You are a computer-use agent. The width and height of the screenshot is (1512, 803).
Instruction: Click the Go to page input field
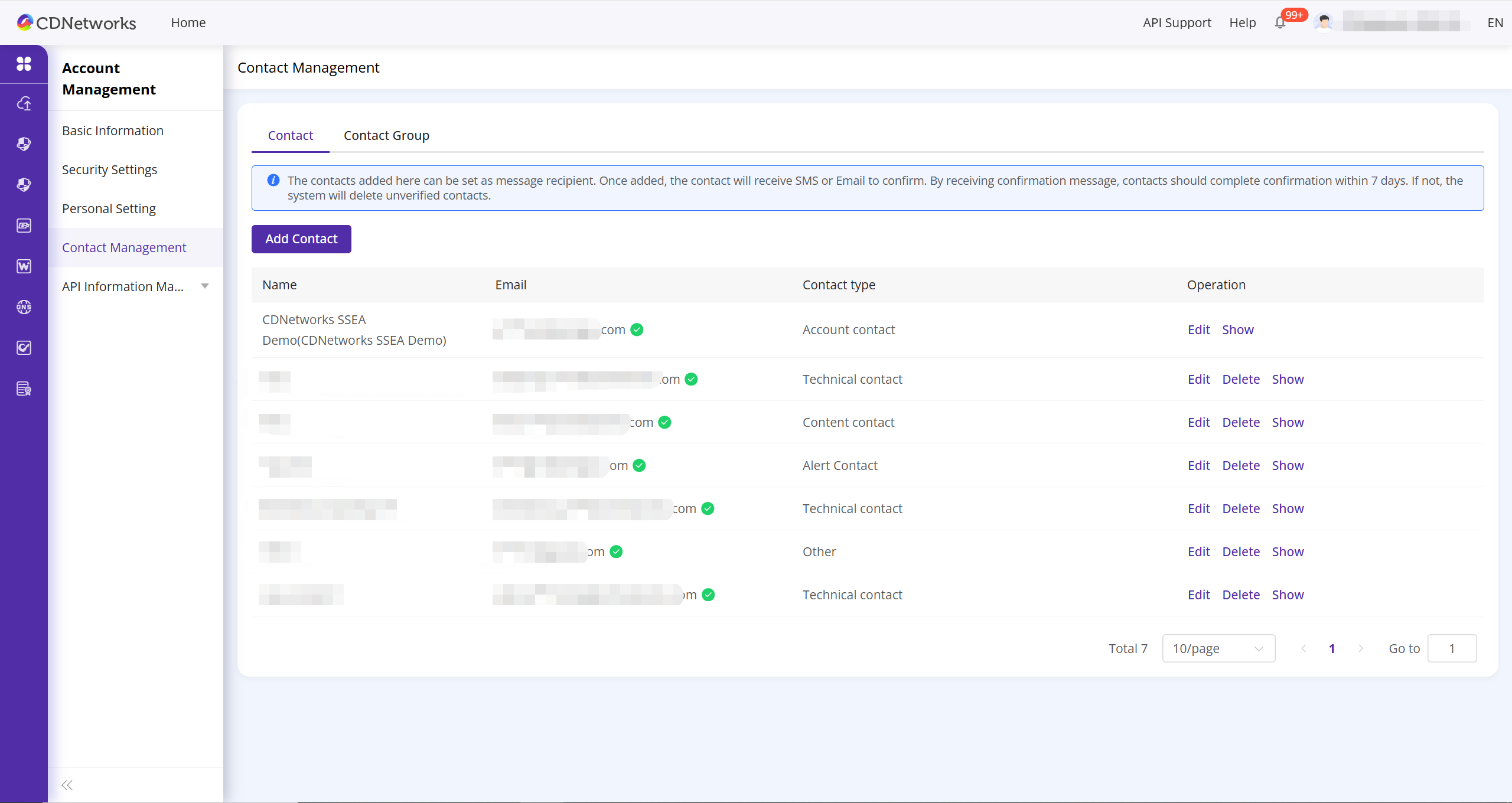point(1451,648)
